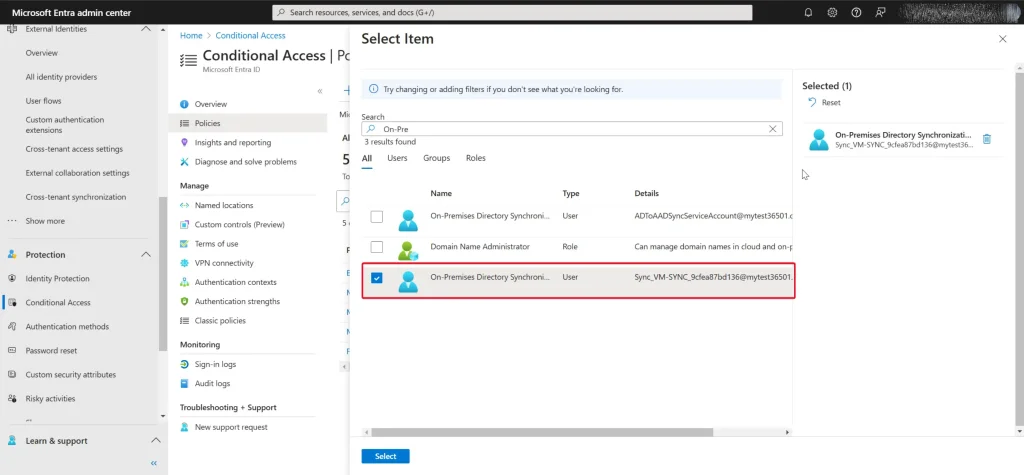Screen dimensions: 1024x475
Task: Delete the selected On-Premises account via trash icon
Action: coord(987,139)
